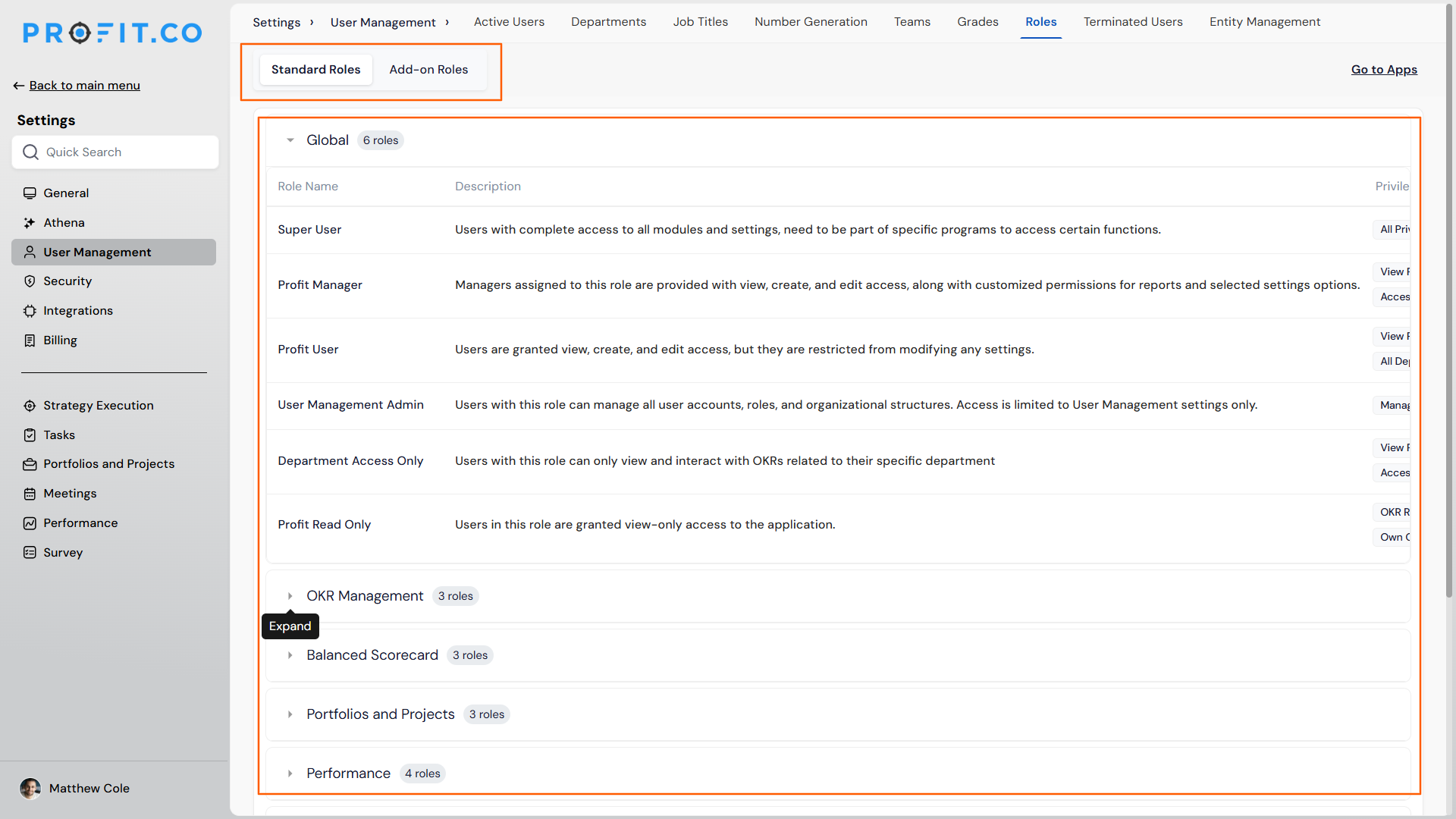
Task: Open the Number Generation tab
Action: tap(811, 22)
